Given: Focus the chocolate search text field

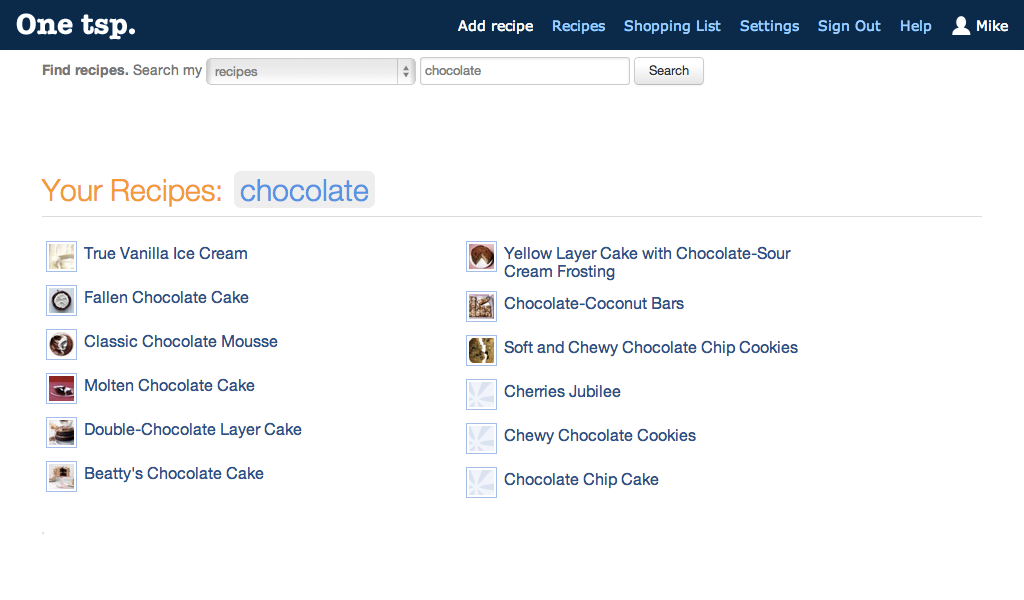Looking at the screenshot, I should pyautogui.click(x=524, y=71).
